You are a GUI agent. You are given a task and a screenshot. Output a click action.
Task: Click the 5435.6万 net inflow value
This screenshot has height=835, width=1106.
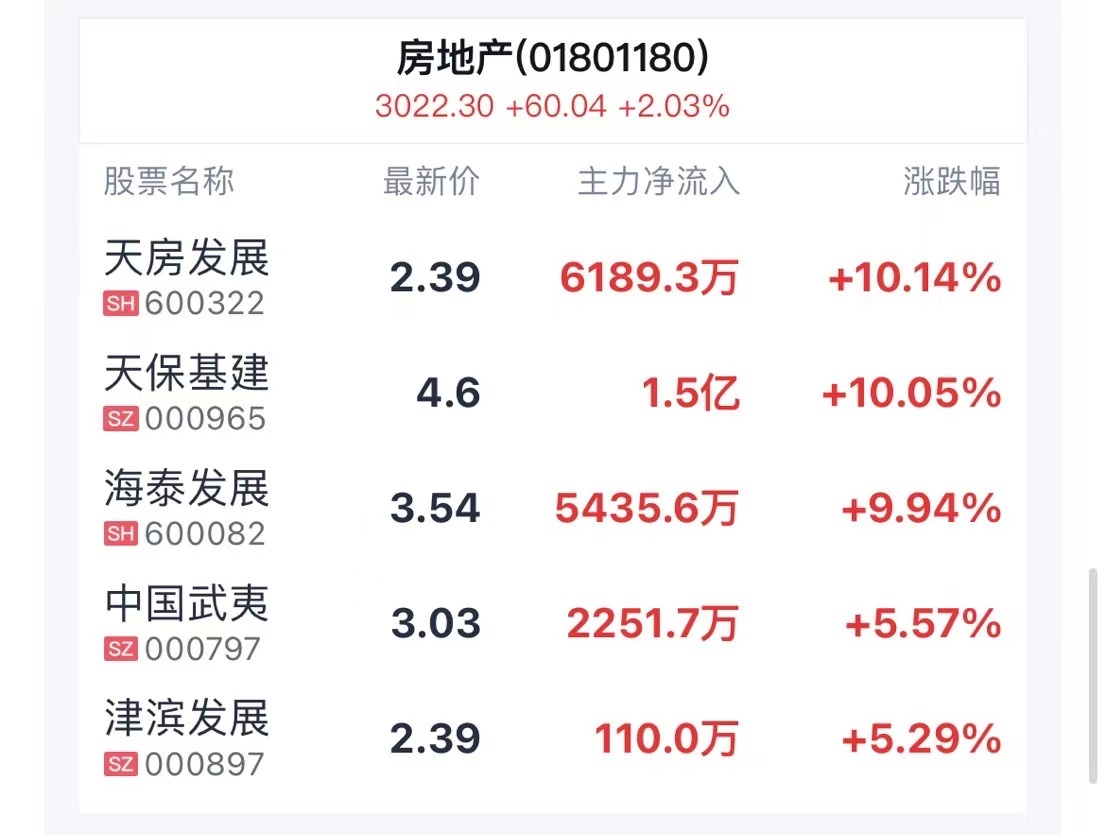pyautogui.click(x=647, y=509)
